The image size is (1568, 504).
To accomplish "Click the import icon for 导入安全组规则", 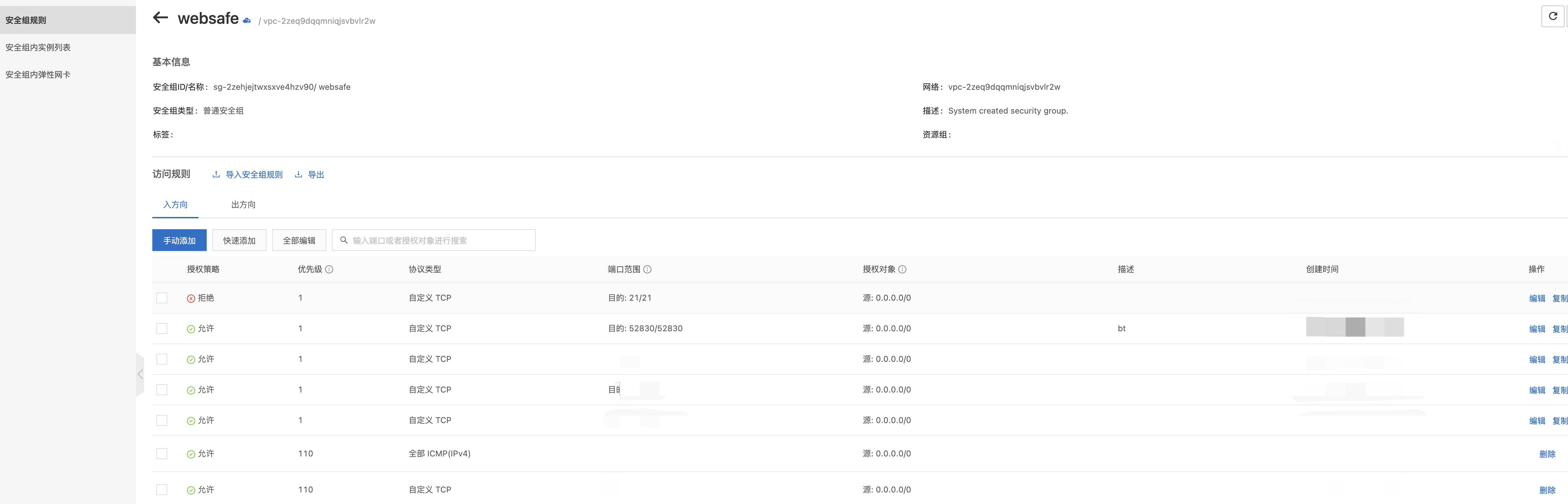I will tap(216, 175).
